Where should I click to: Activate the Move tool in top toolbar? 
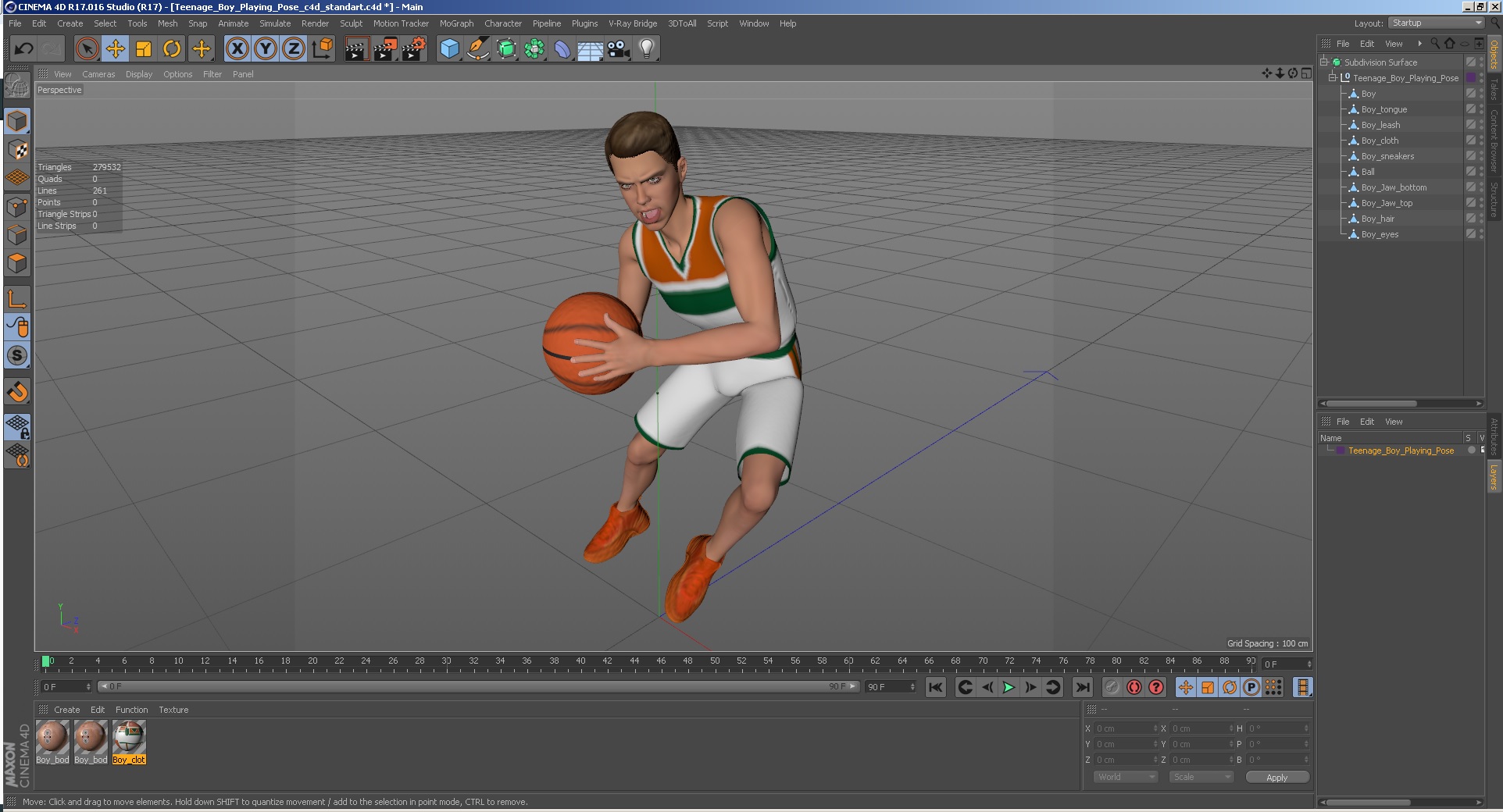click(x=116, y=49)
